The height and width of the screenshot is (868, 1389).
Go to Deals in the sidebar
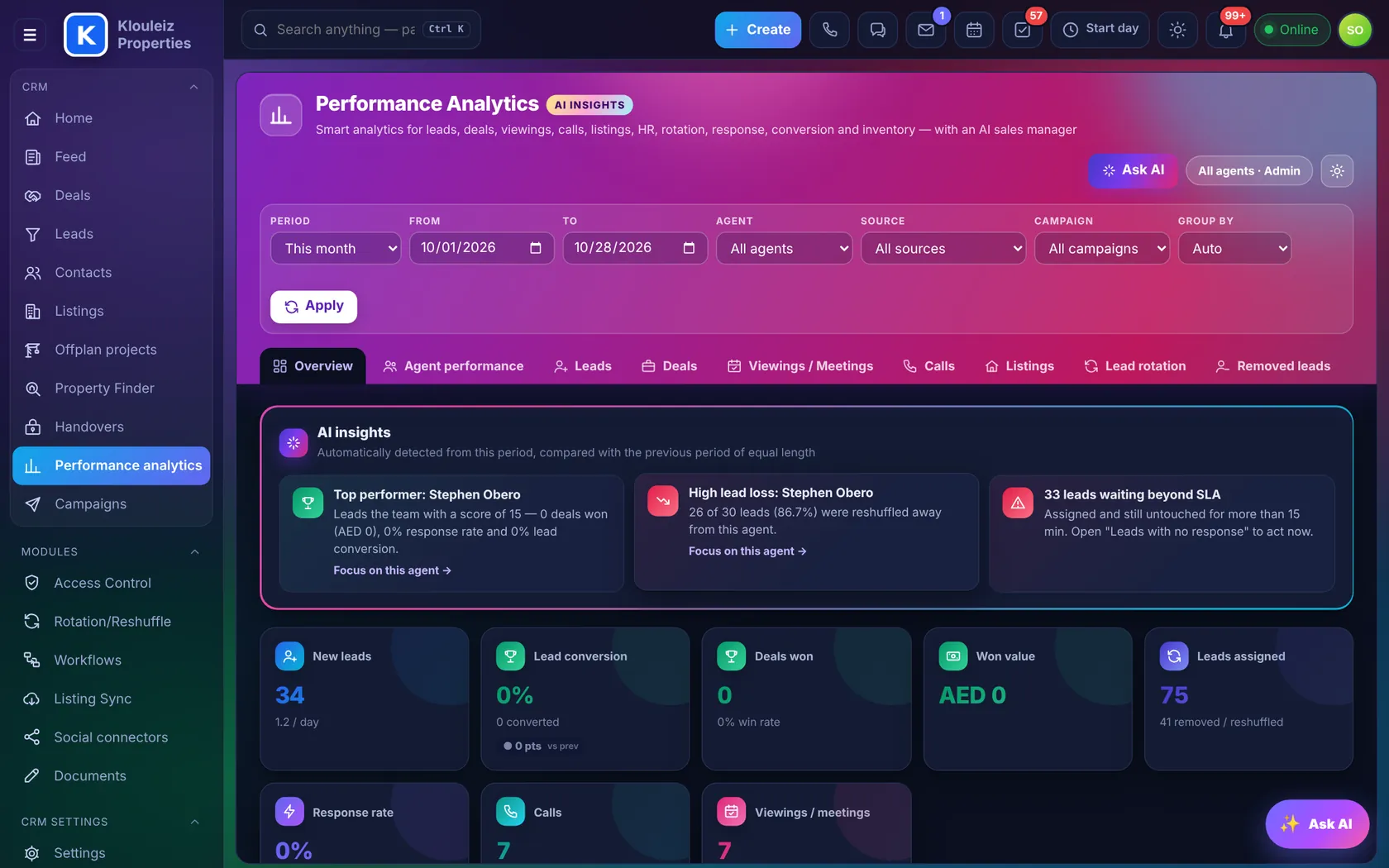(x=111, y=196)
